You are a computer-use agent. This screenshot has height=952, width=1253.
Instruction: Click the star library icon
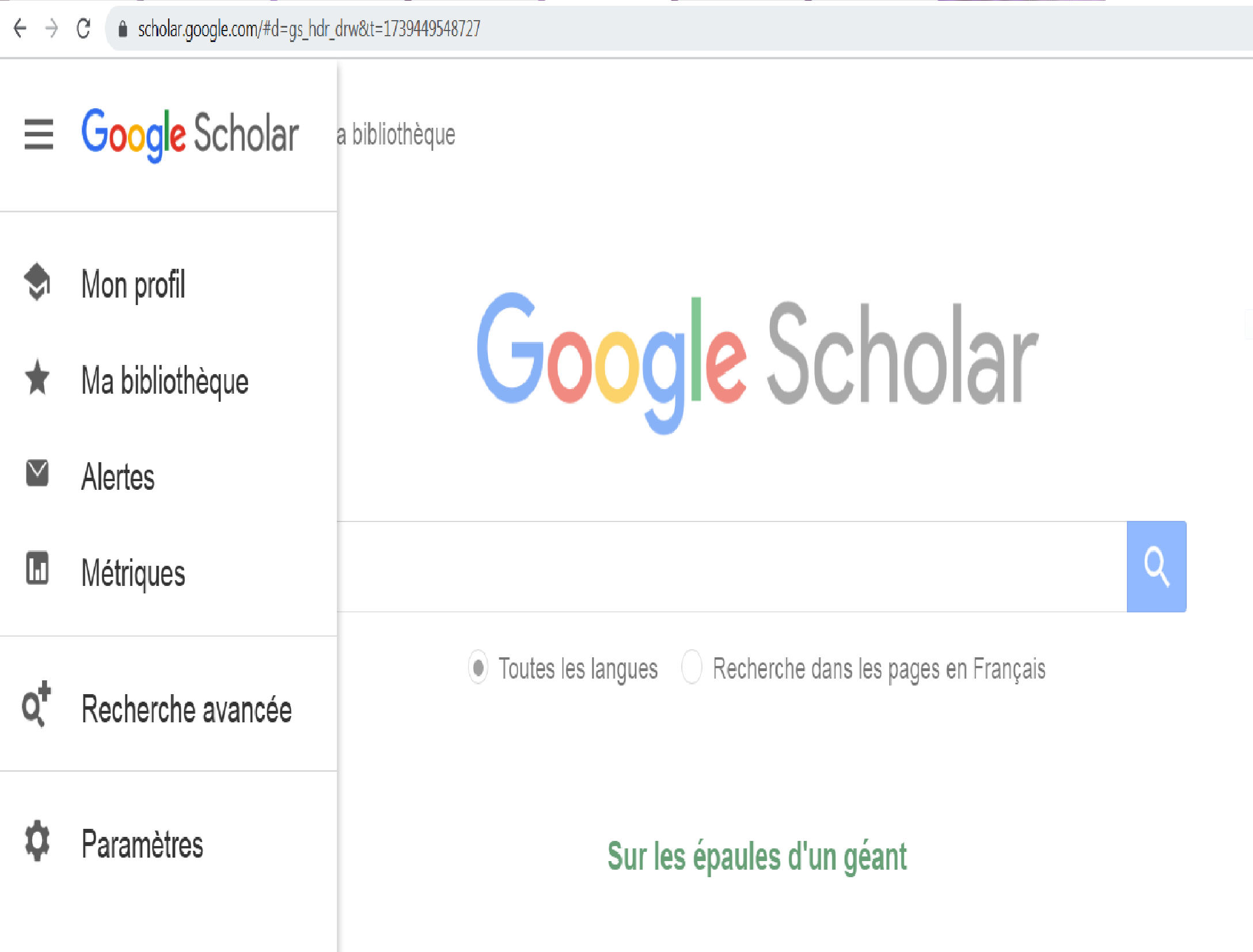(x=37, y=378)
